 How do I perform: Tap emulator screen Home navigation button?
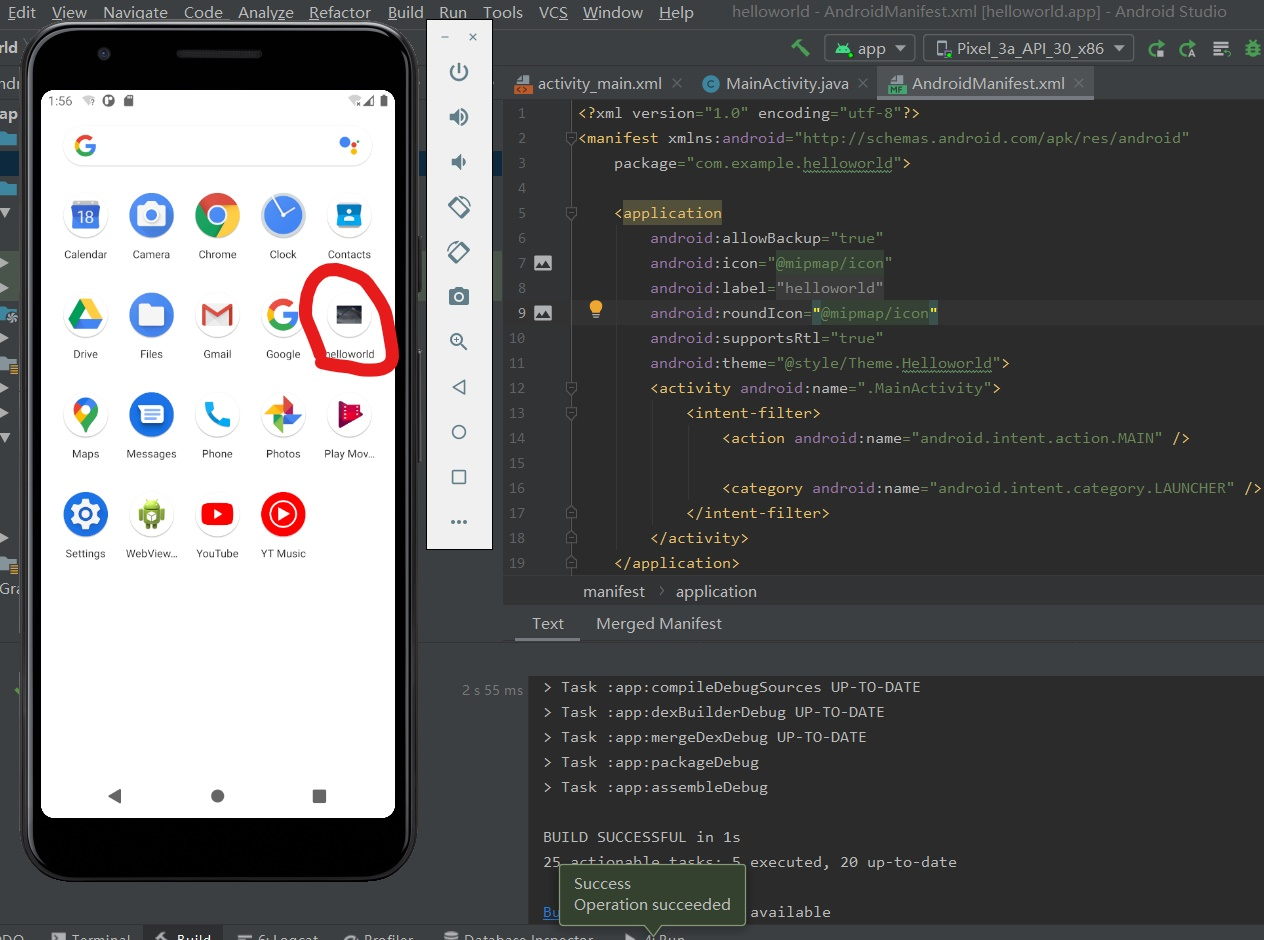pos(218,796)
